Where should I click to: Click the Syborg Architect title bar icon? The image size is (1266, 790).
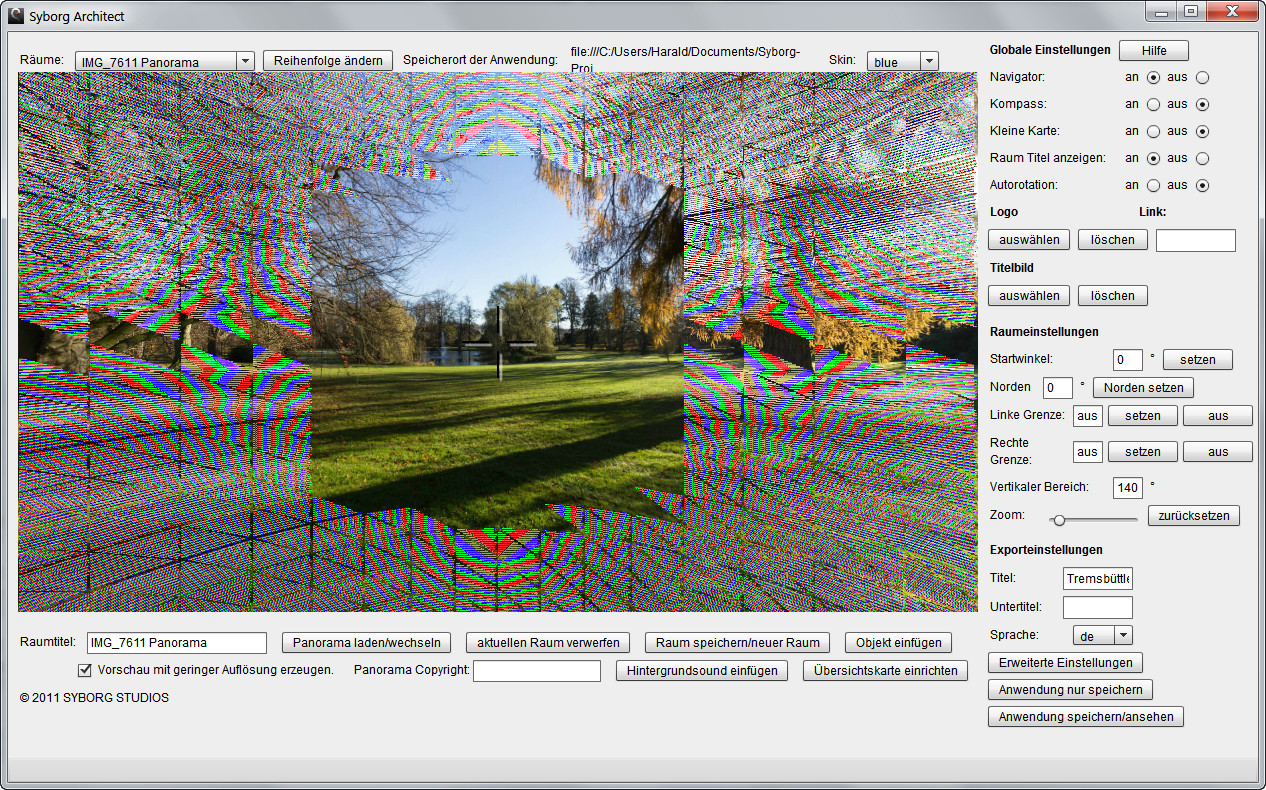pos(16,17)
